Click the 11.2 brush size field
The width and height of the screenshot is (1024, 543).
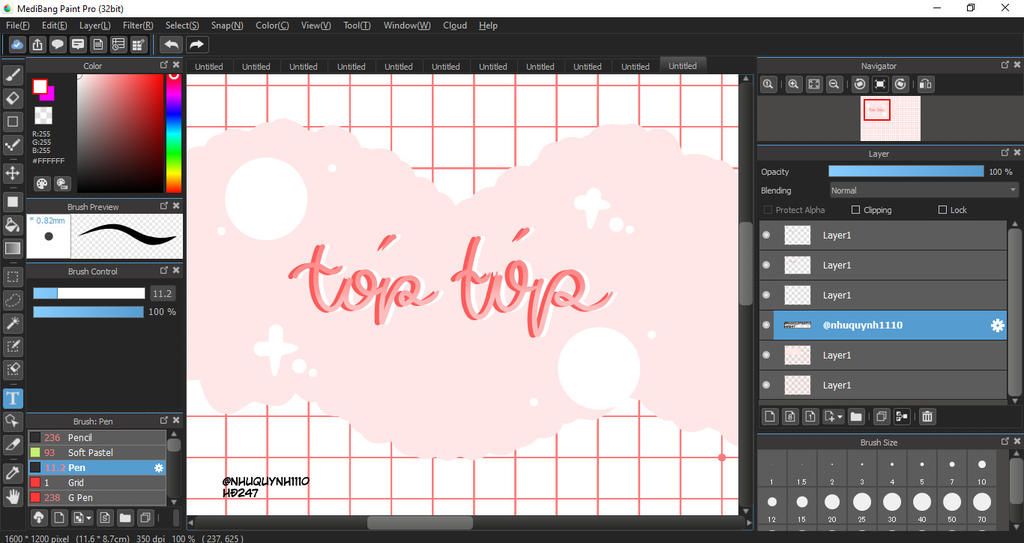click(163, 293)
